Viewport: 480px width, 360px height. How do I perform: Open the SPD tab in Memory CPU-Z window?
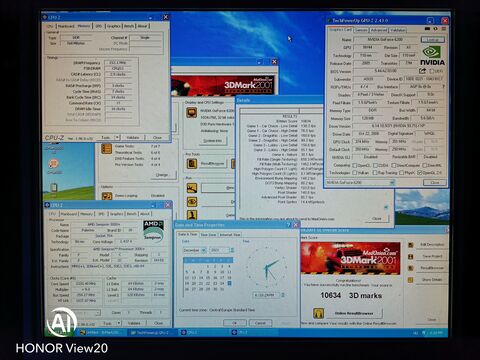pos(99,26)
